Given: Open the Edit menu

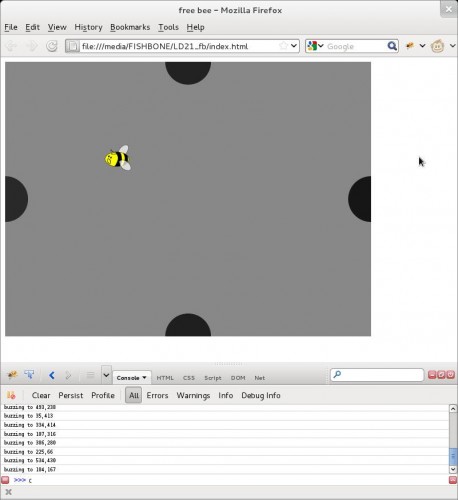Looking at the screenshot, I should tap(32, 27).
